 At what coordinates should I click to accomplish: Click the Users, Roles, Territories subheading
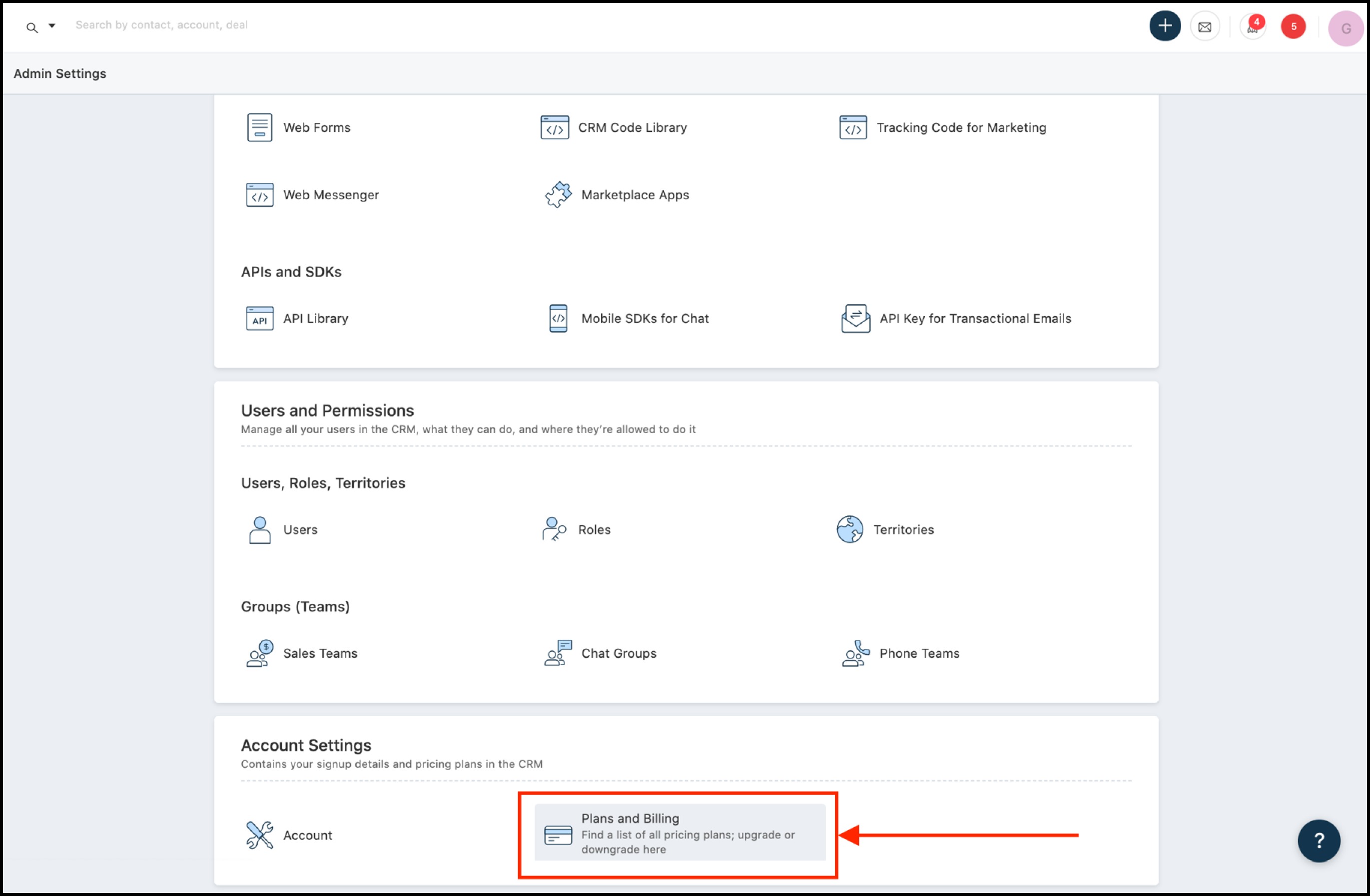(x=323, y=483)
